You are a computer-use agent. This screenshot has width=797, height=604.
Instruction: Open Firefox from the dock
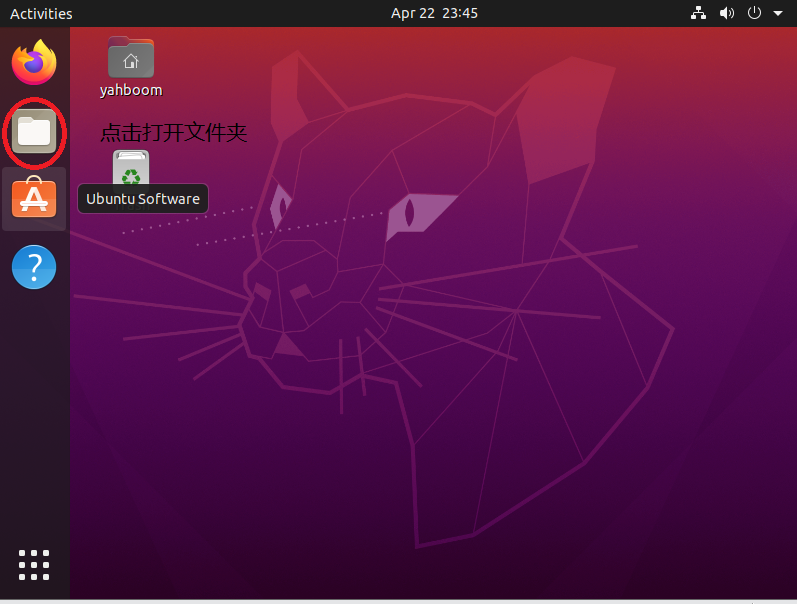34,62
